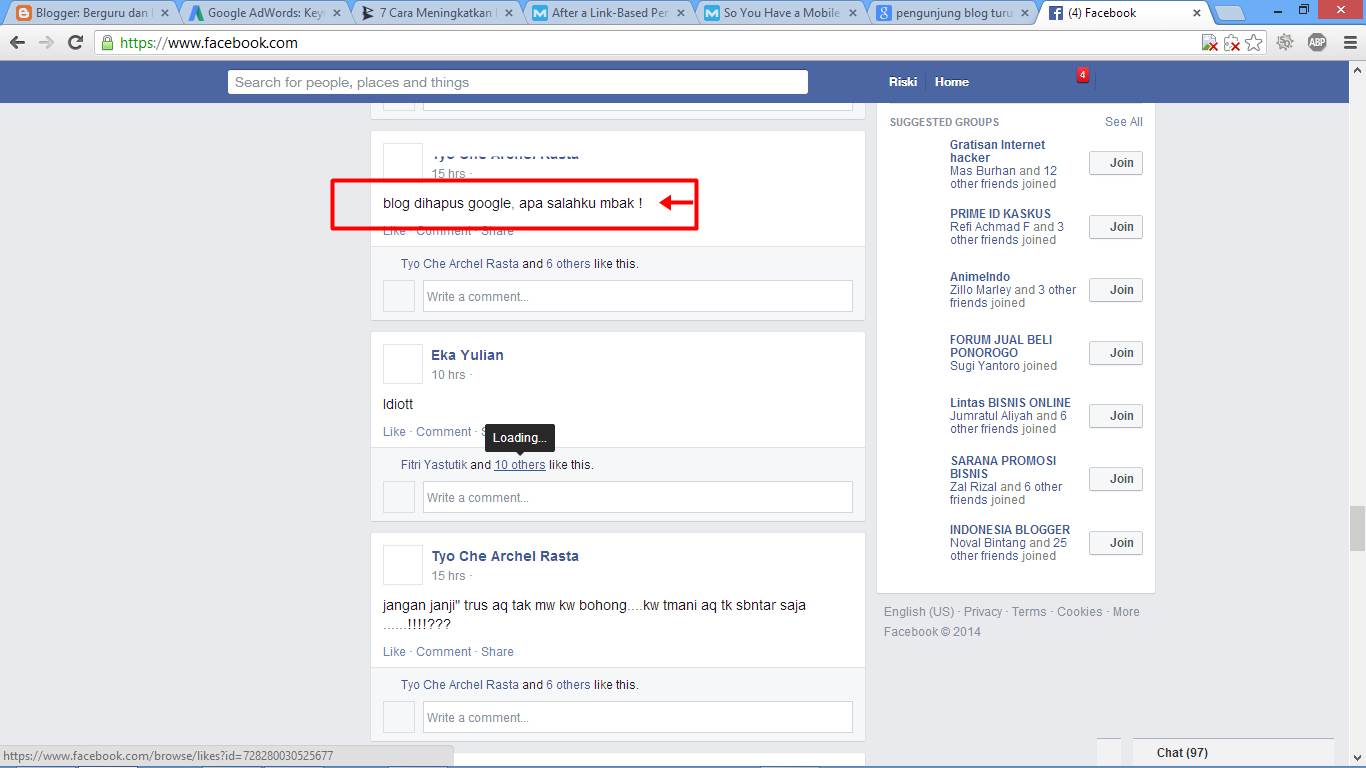Click English (US) language link
1366x768 pixels.
pyautogui.click(x=919, y=612)
